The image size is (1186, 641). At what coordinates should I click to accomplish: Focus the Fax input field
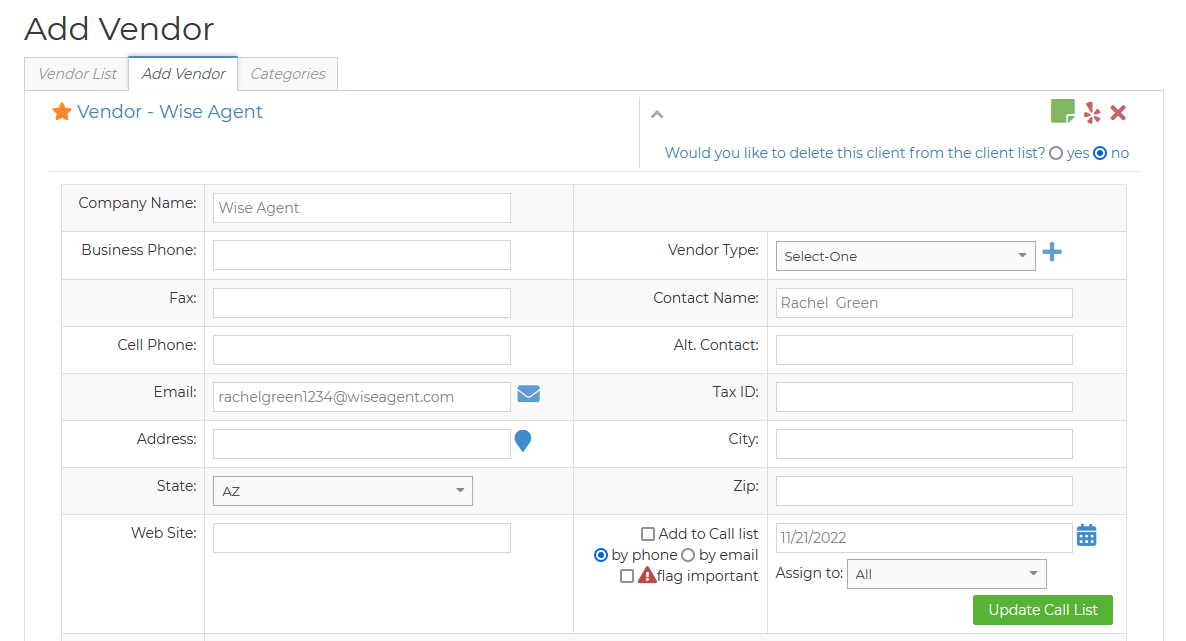(362, 303)
